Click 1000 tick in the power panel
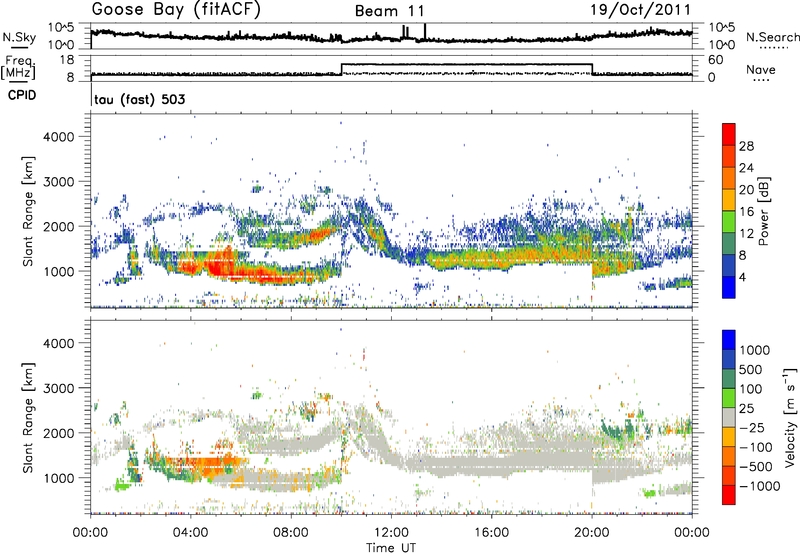Viewport: 800px width, 554px height. [x=59, y=271]
